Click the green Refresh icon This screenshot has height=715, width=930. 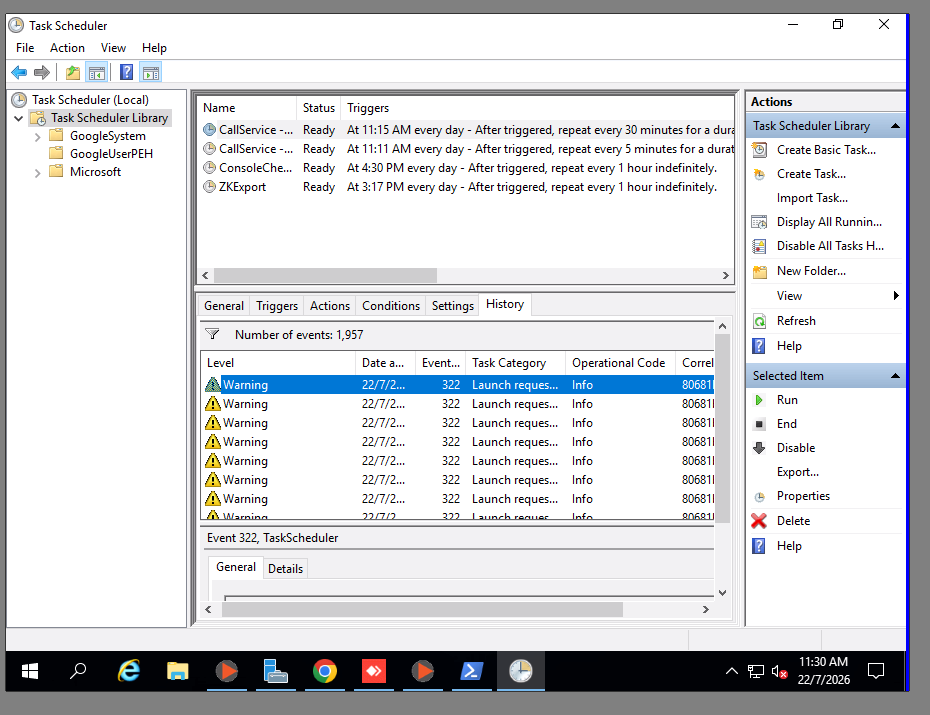[x=759, y=321]
